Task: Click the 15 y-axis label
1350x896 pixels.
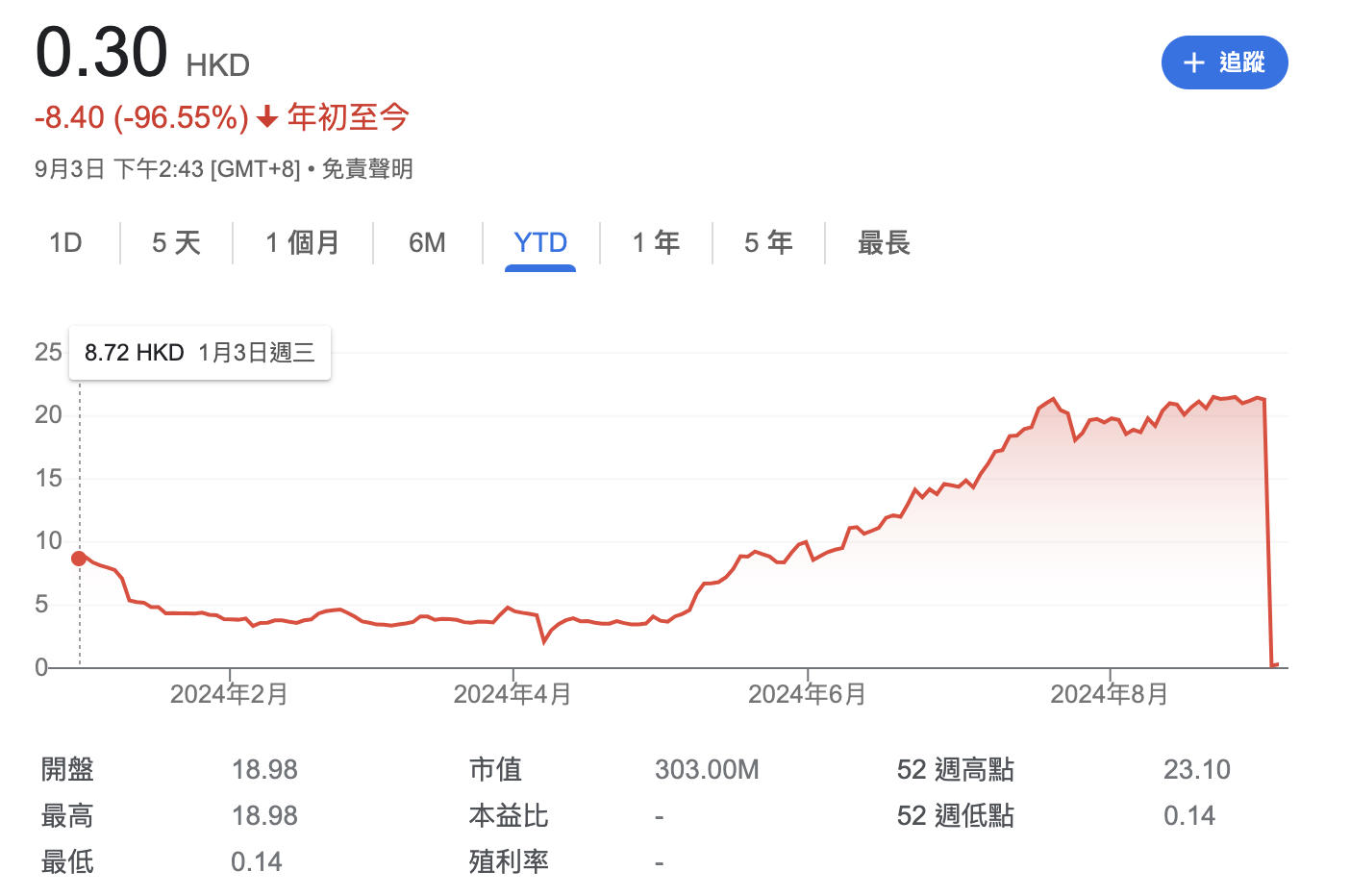Action: pos(48,478)
